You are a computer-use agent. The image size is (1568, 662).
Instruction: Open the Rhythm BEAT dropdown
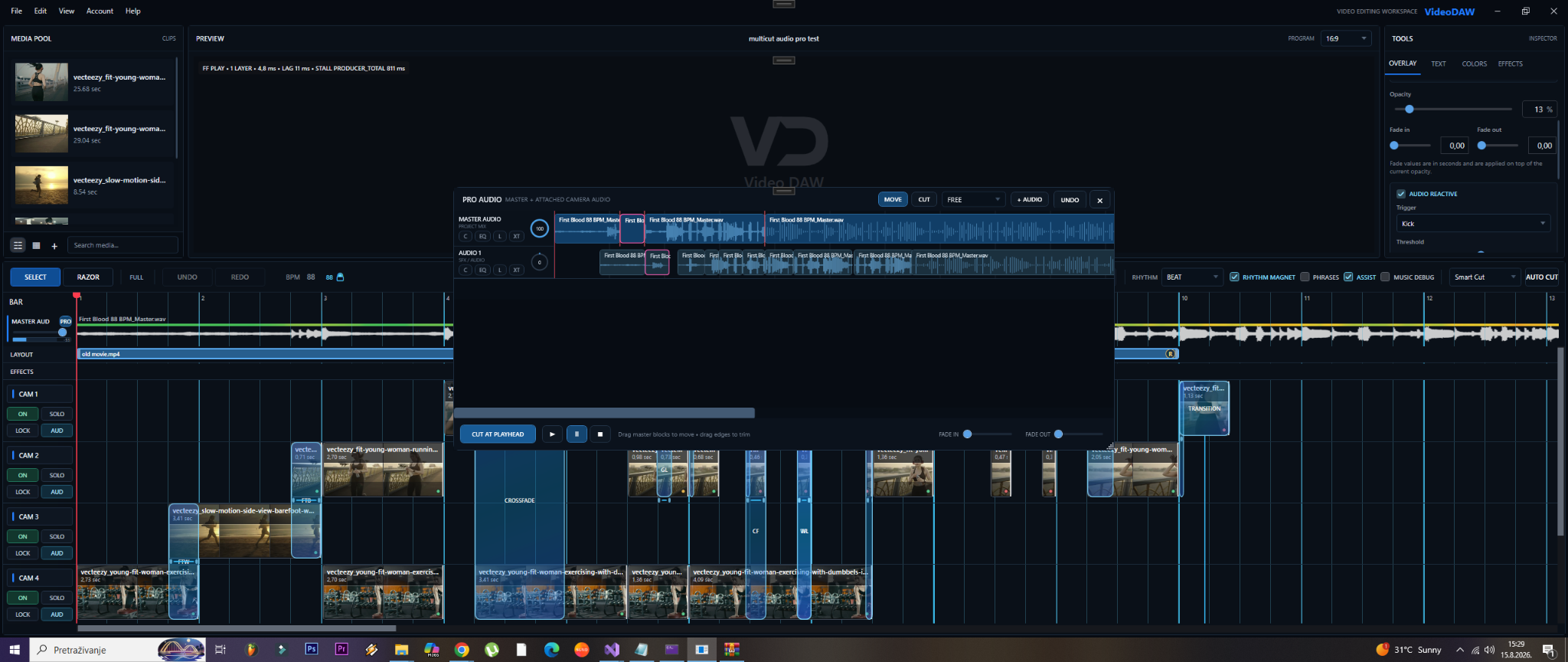pyautogui.click(x=1191, y=277)
